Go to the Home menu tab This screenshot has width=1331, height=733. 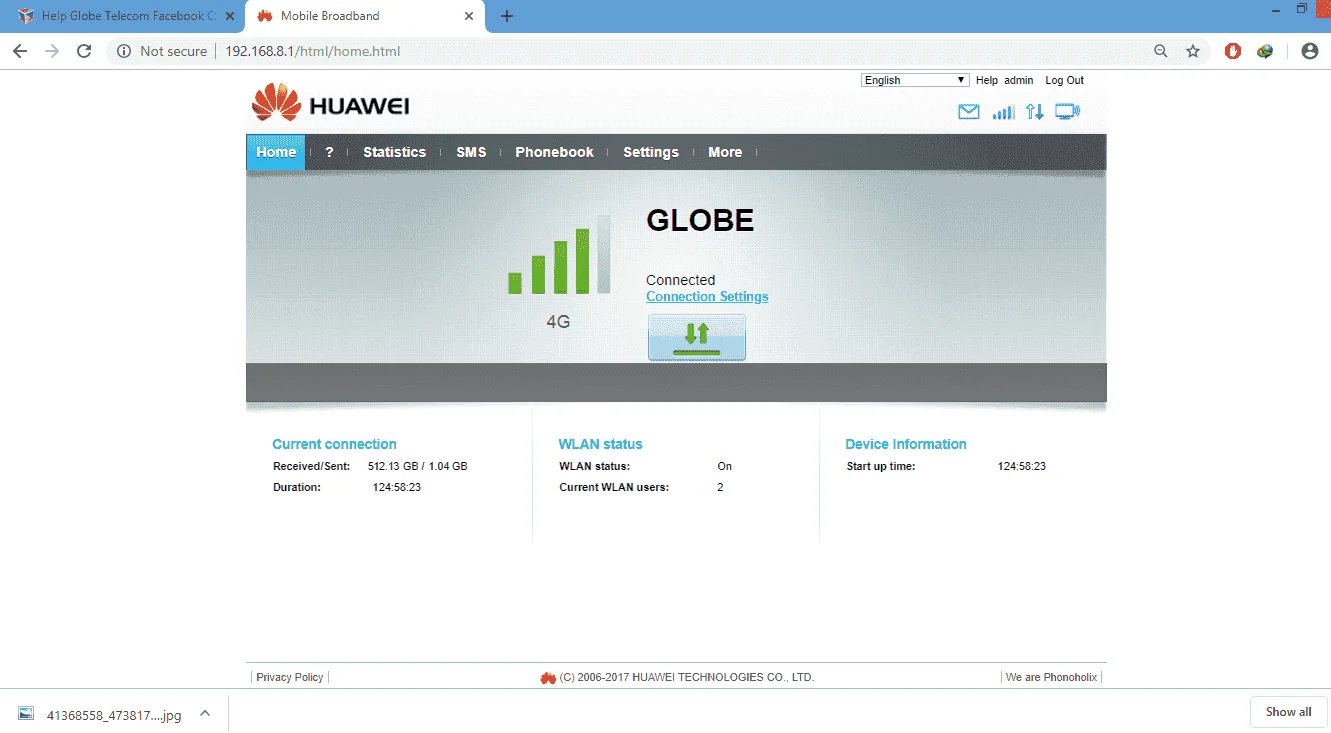tap(276, 152)
